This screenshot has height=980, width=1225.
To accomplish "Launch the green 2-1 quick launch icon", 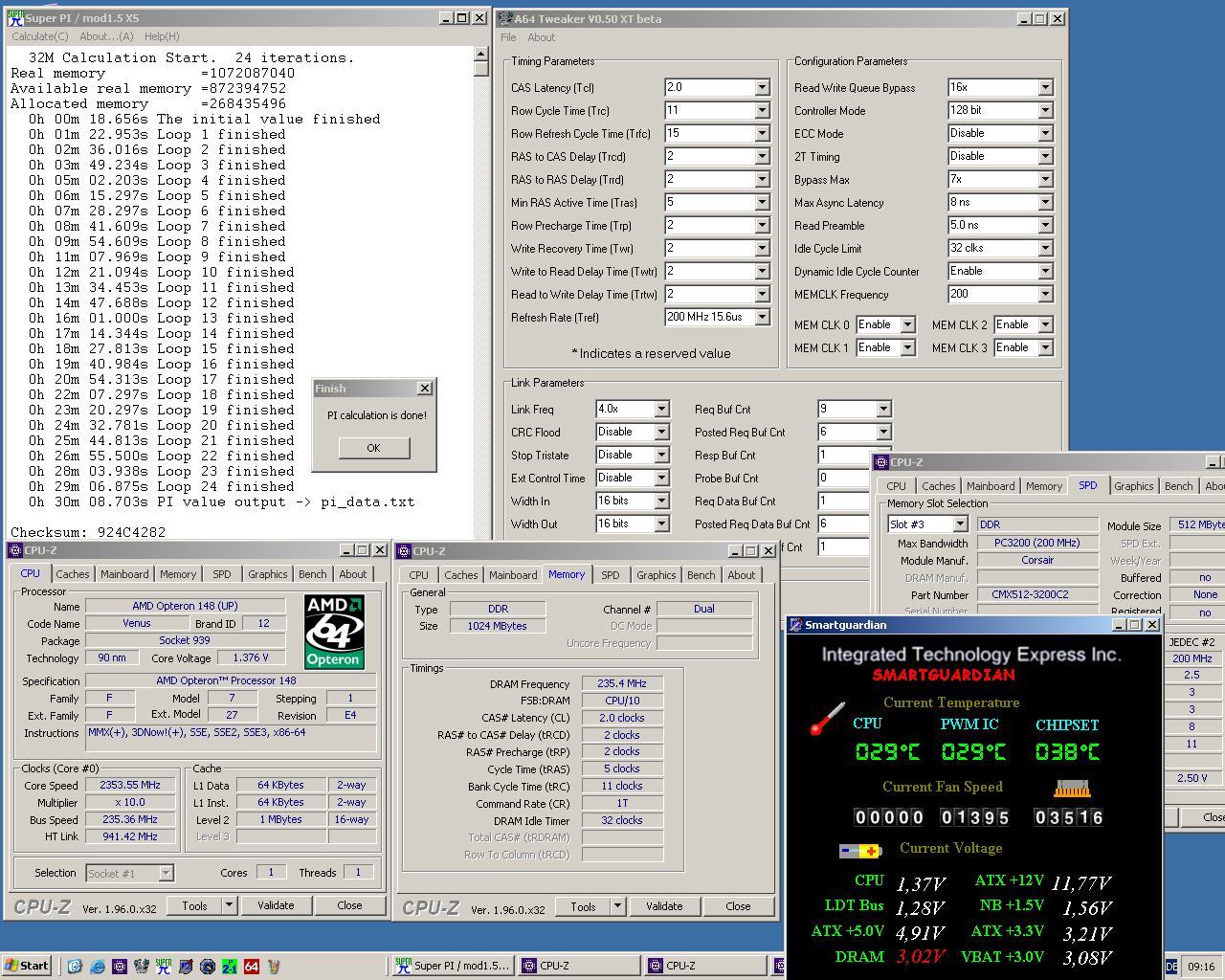I will 230,967.
